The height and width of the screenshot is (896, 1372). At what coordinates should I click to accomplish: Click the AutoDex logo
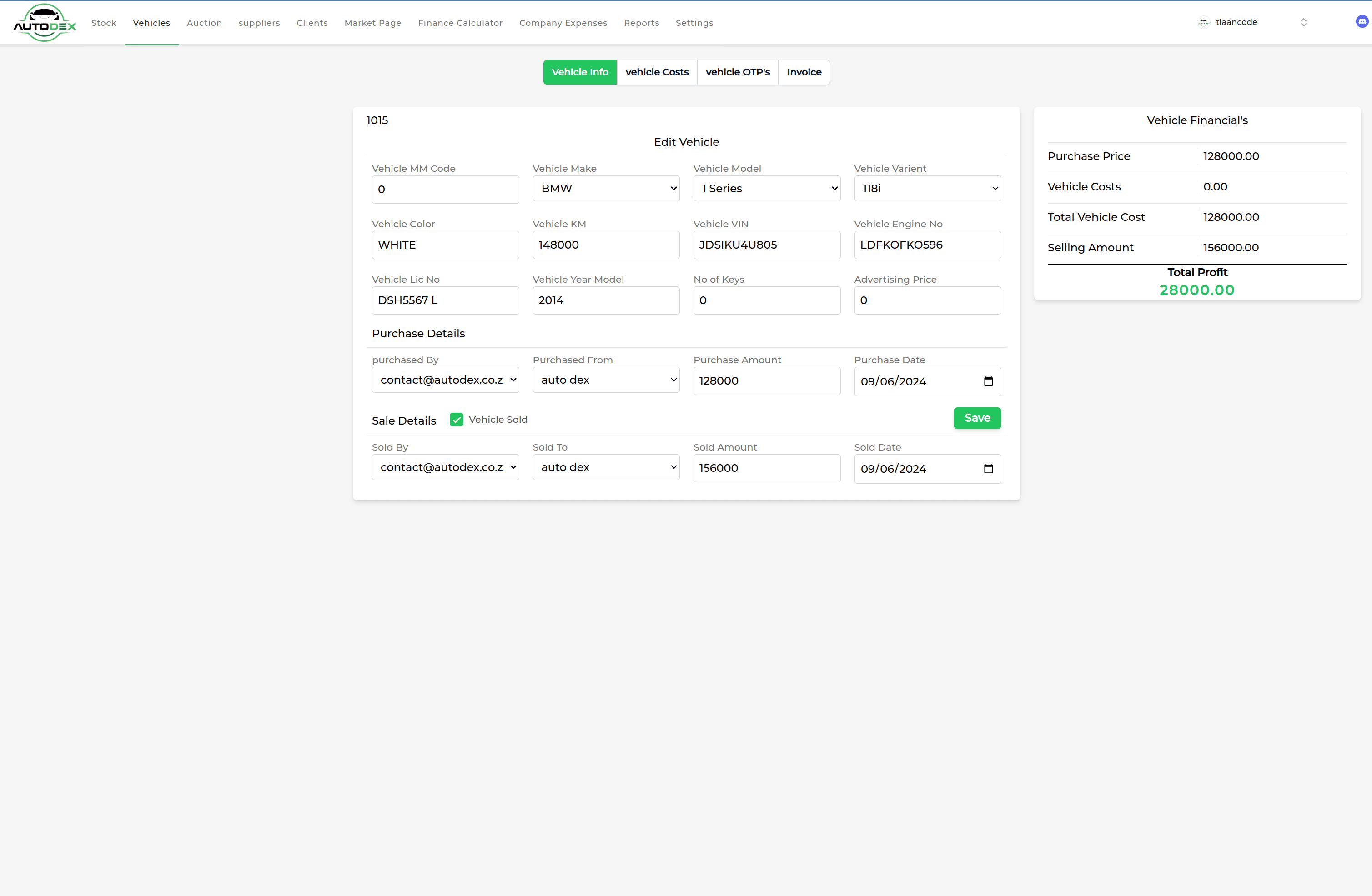click(x=45, y=22)
